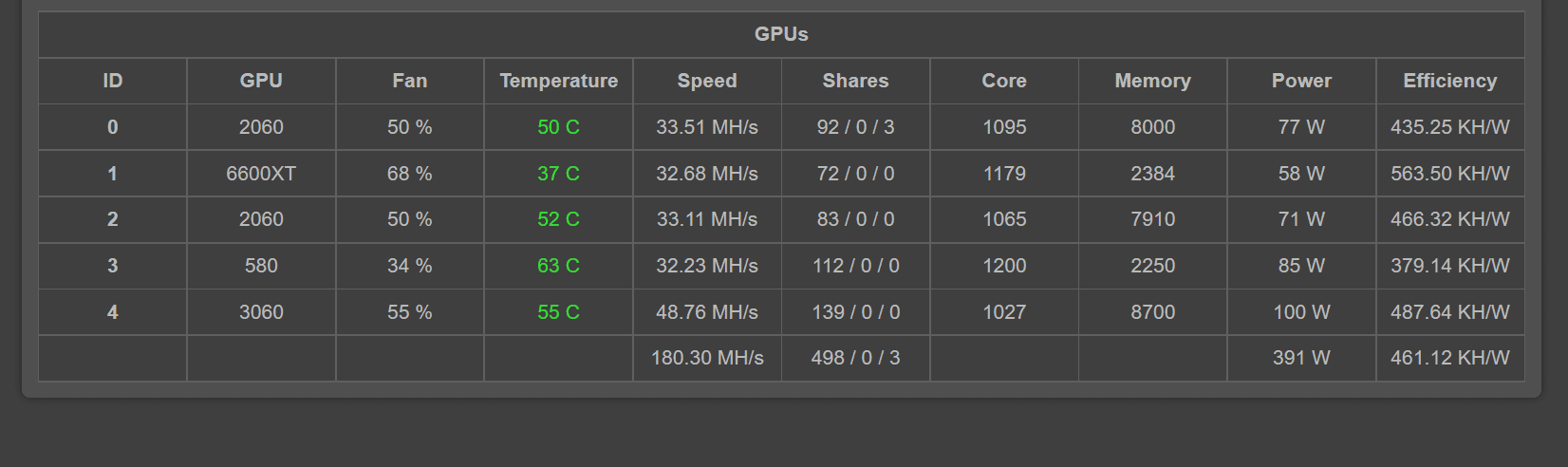This screenshot has height=467, width=1568.
Task: Click the 63 C temperature reading
Action: 558,266
